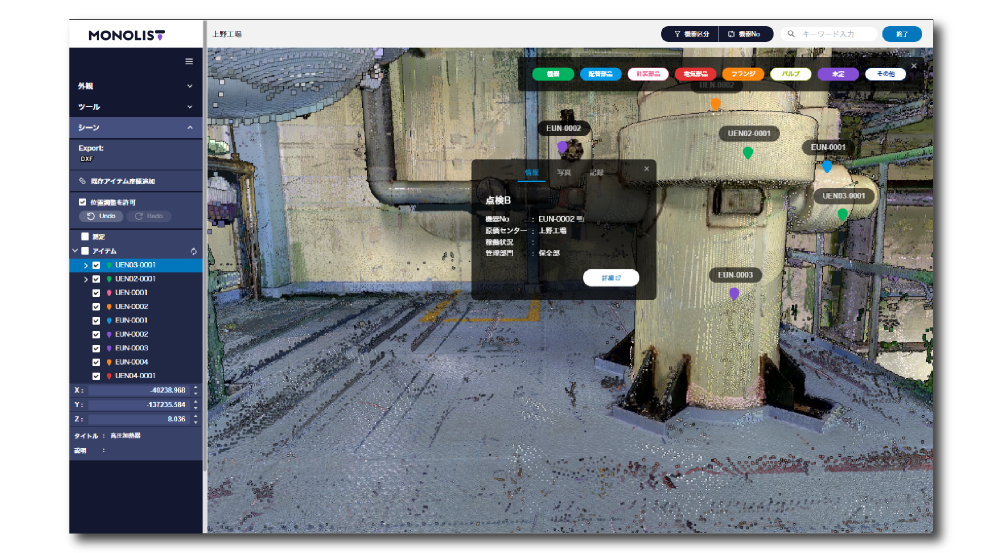Decrease the Y coordinate with stepper
The width and height of the screenshot is (1003, 553).
click(195, 407)
